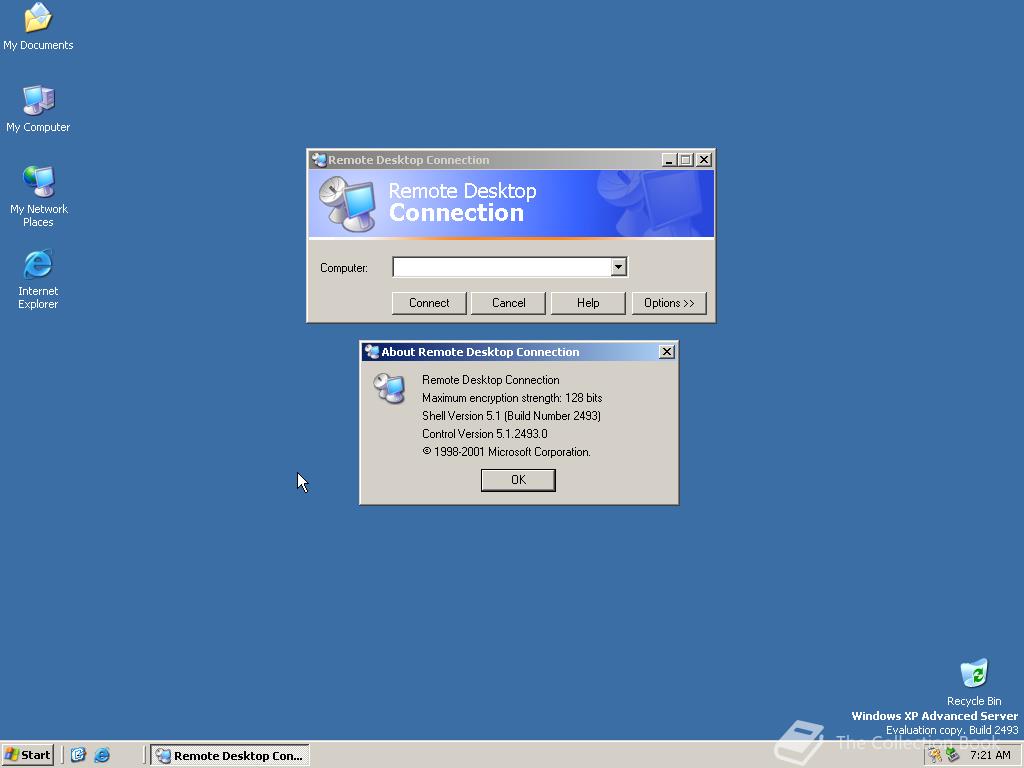Viewport: 1024px width, 768px height.
Task: Select the Recycle Bin desktop icon
Action: pyautogui.click(x=974, y=682)
